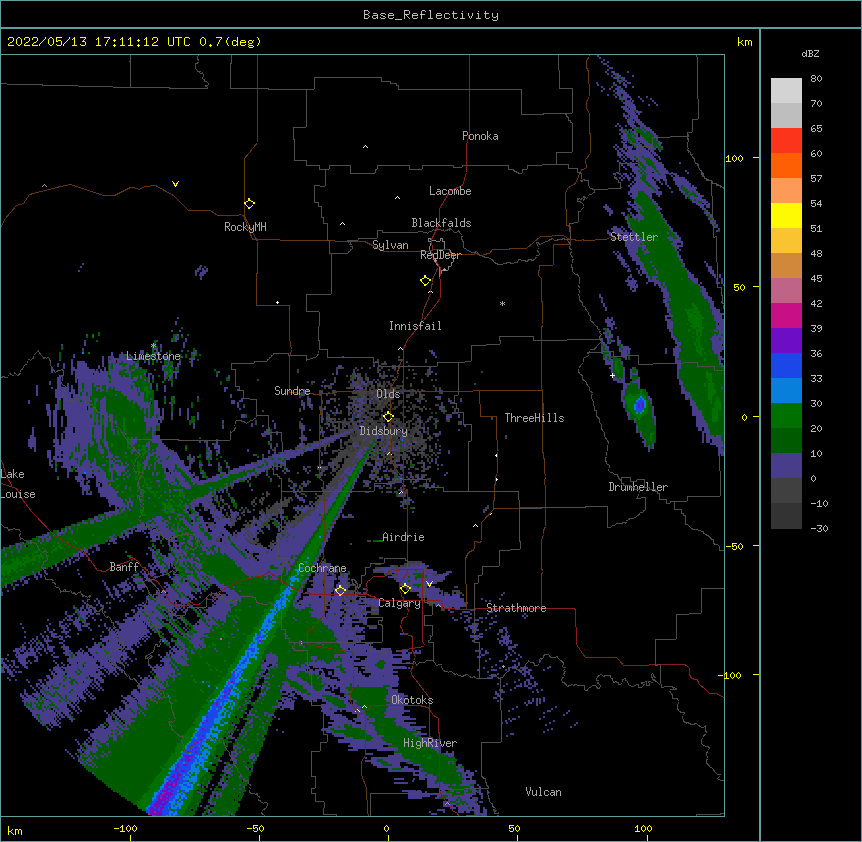Image resolution: width=862 pixels, height=842 pixels.
Task: Select the blue legend swatch between 36 and 33
Action: (786, 365)
